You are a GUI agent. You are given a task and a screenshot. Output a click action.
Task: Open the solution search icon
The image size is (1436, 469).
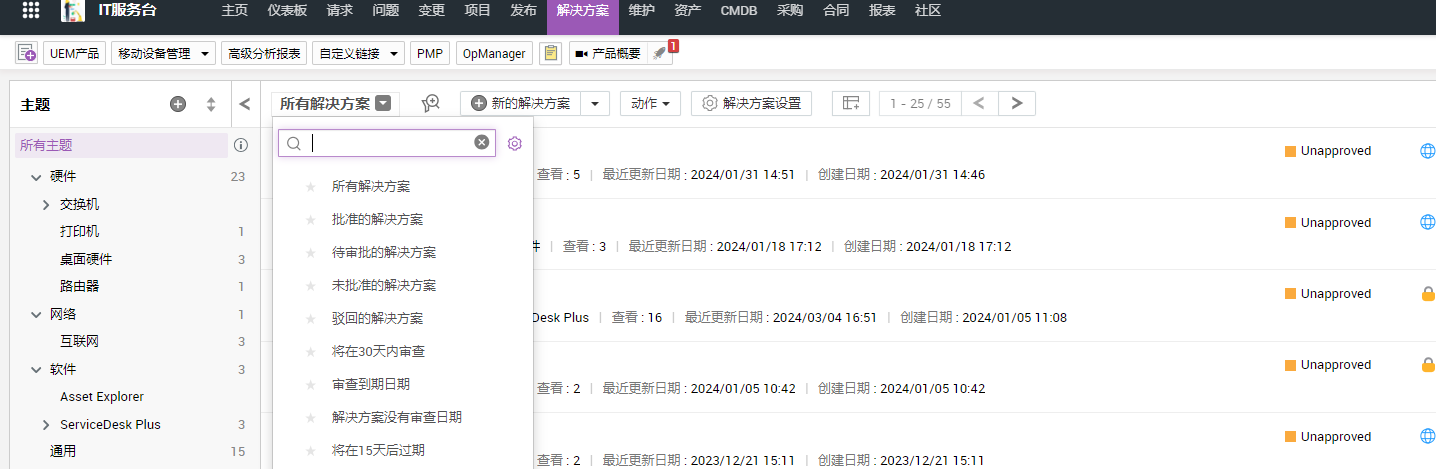point(431,103)
